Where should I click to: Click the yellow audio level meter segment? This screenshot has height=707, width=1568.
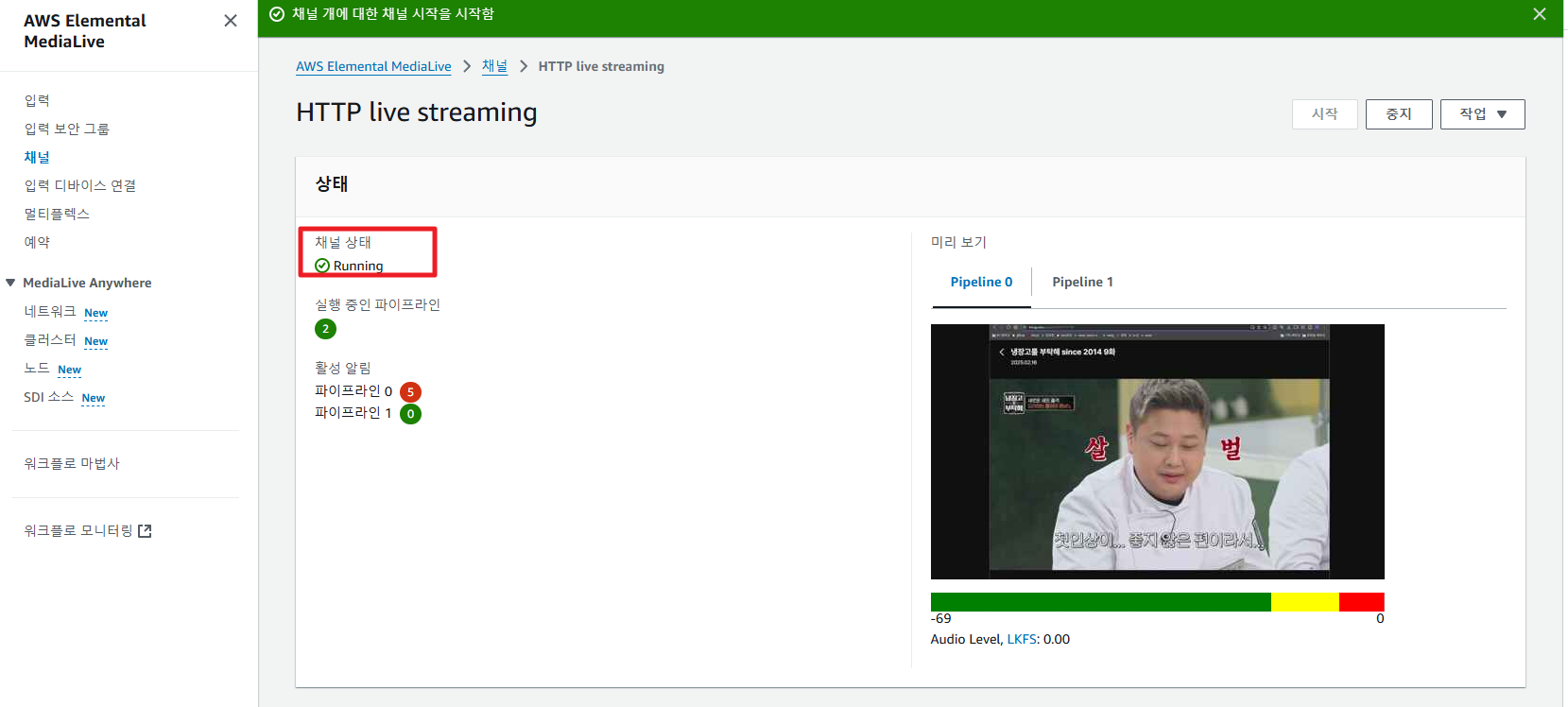point(1305,602)
